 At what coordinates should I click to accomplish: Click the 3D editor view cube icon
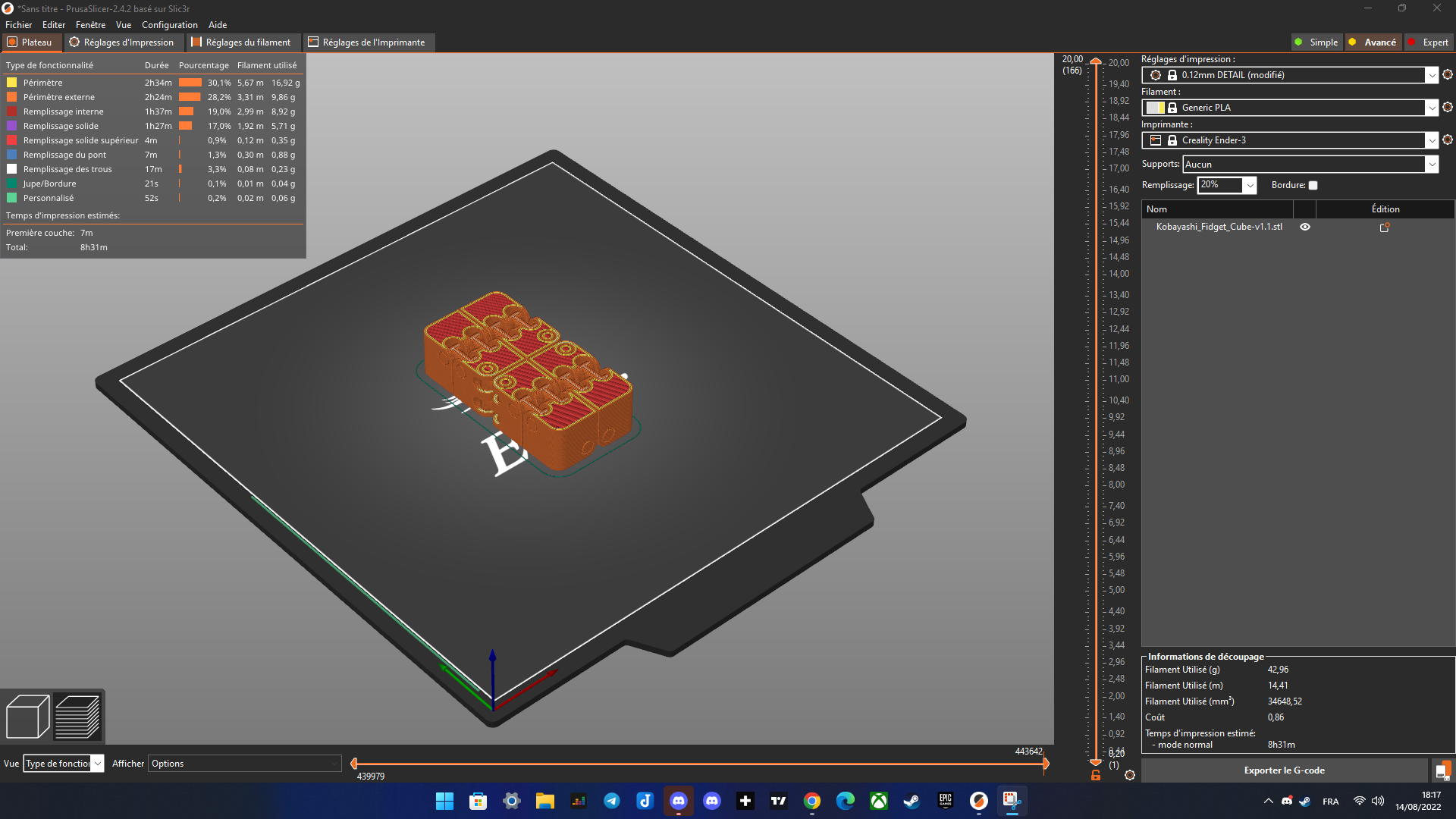click(x=27, y=716)
